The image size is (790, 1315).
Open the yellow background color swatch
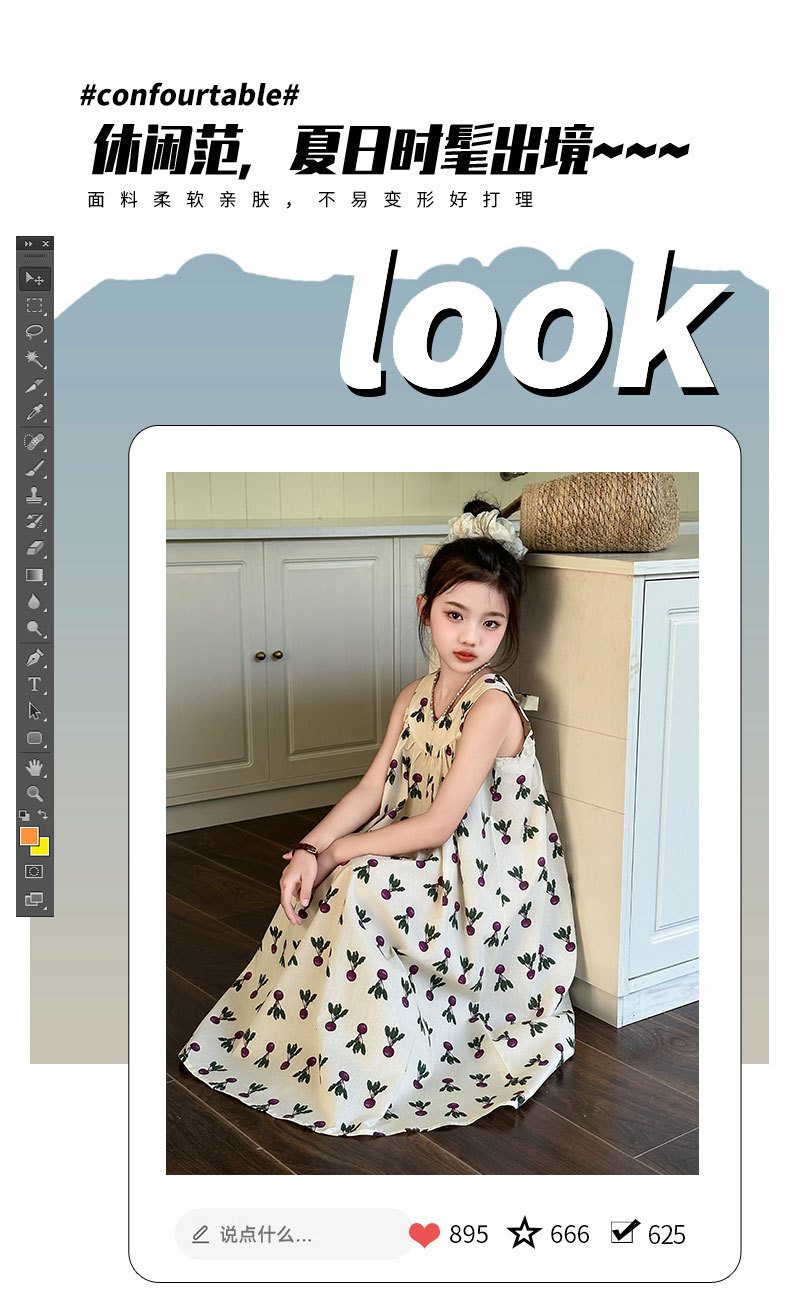point(43,849)
